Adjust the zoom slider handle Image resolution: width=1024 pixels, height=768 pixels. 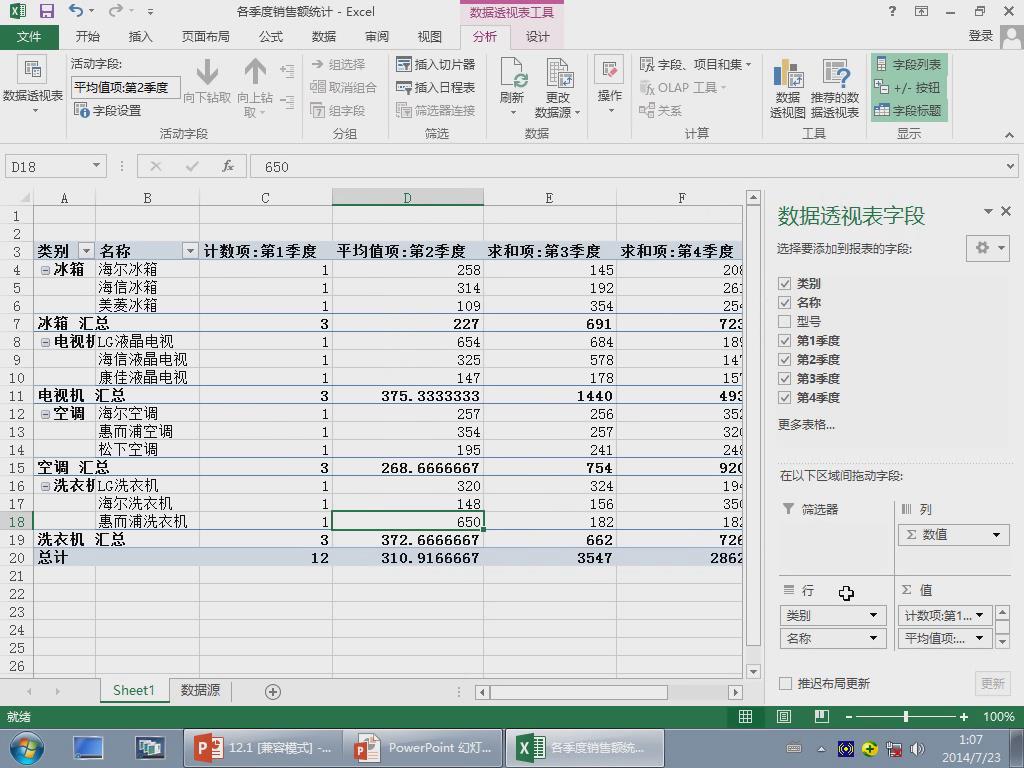(x=906, y=716)
